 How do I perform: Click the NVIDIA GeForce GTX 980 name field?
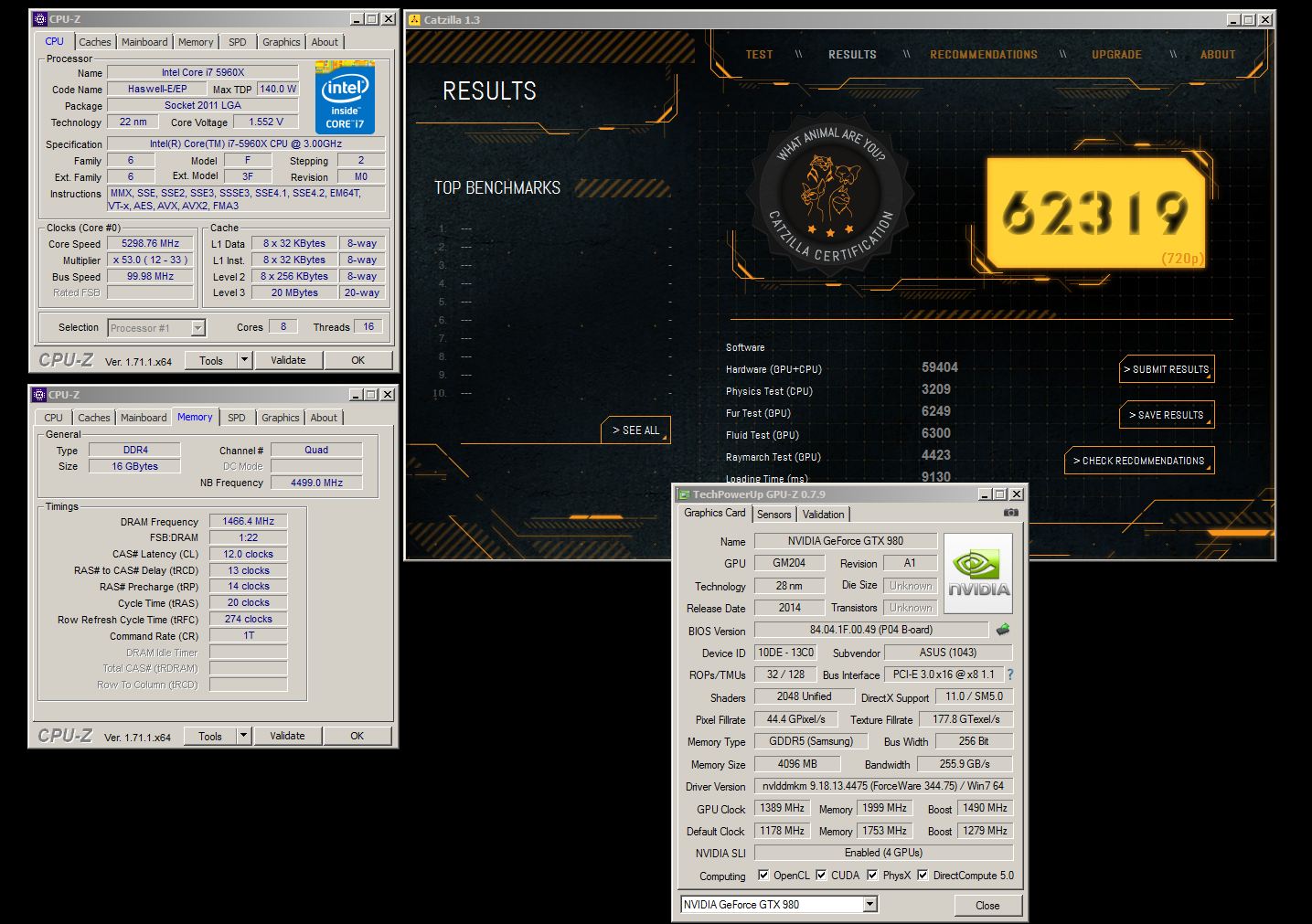point(846,541)
